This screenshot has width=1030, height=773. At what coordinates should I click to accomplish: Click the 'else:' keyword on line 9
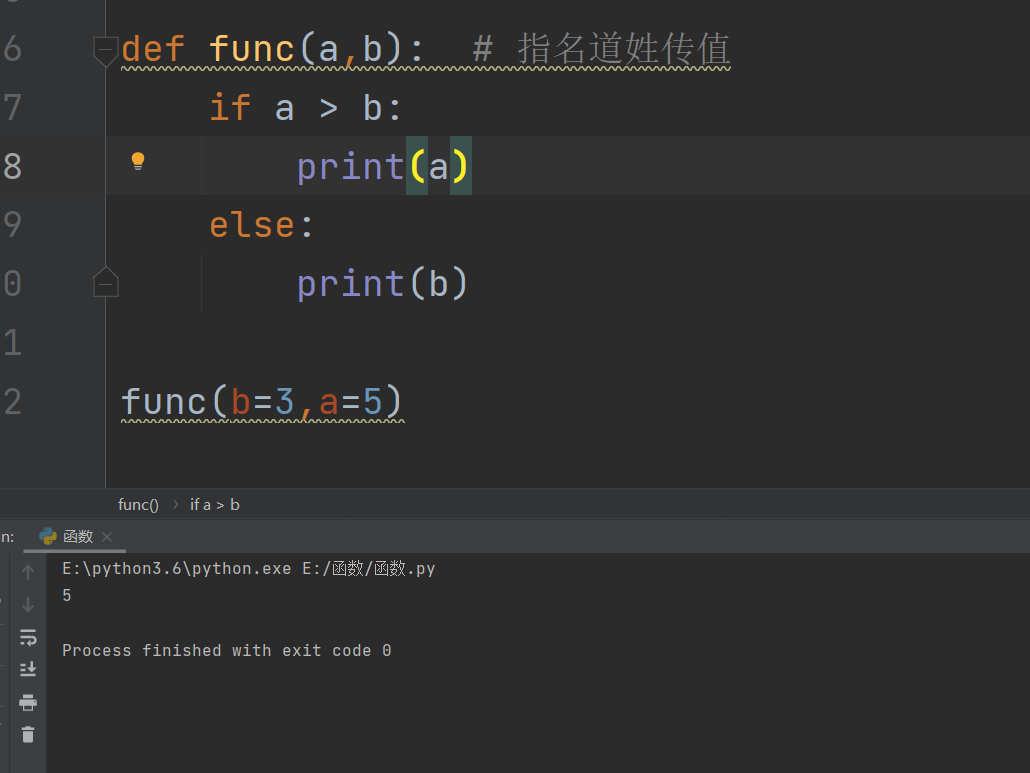pyautogui.click(x=261, y=225)
